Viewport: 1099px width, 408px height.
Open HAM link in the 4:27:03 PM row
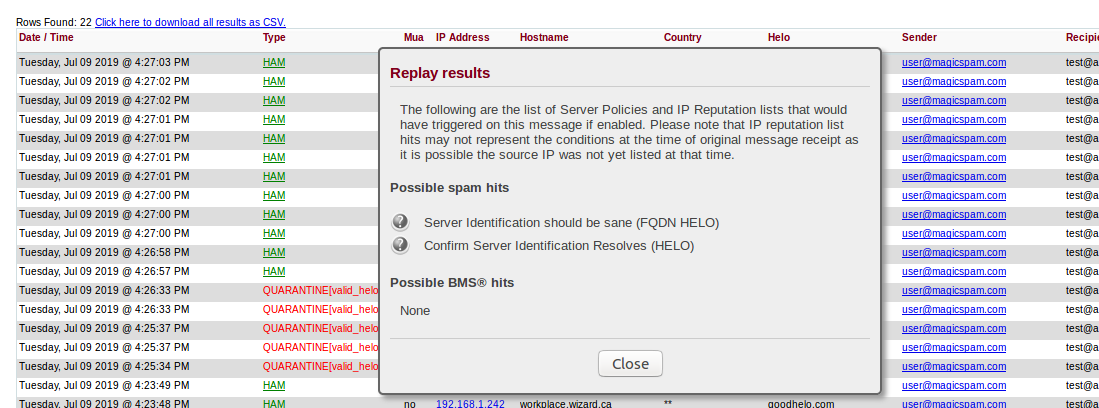click(274, 62)
